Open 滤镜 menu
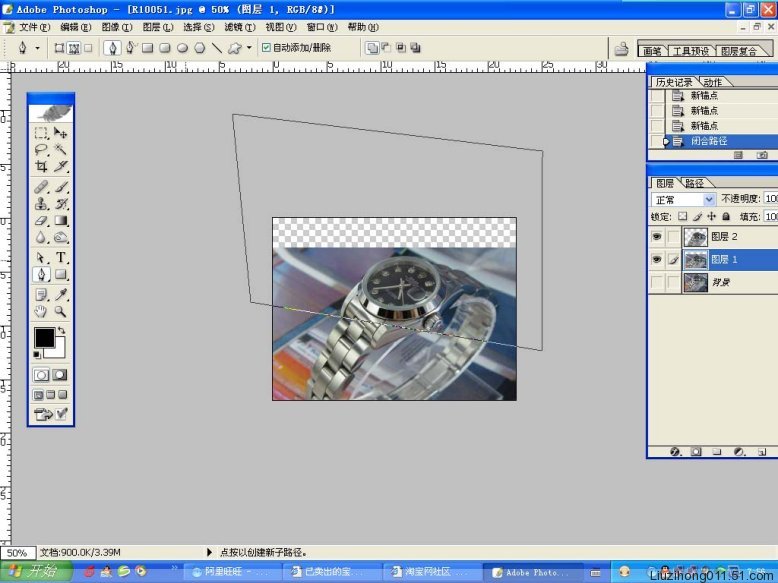The image size is (778, 583). [x=240, y=27]
